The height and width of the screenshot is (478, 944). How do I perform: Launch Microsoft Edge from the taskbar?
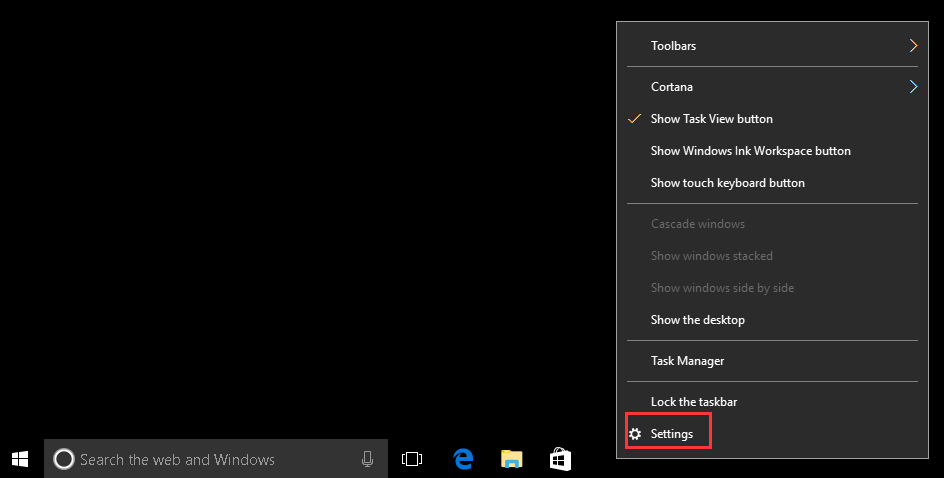tap(463, 459)
